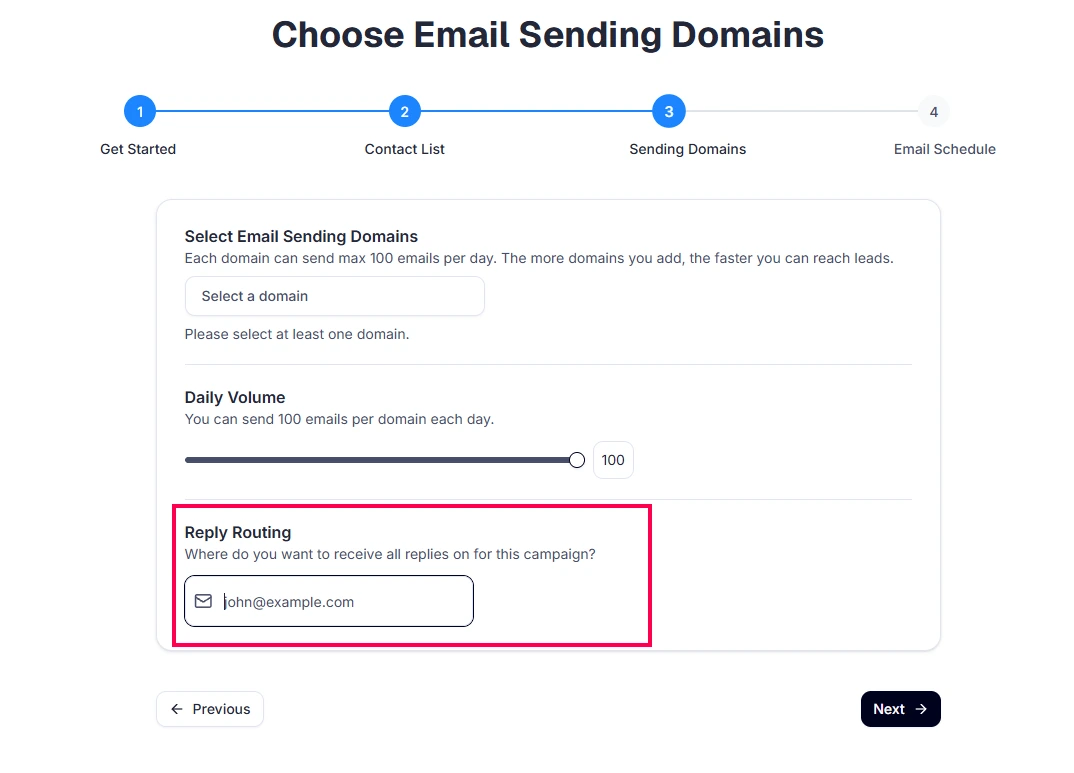Focus the reply email input field
This screenshot has width=1074, height=773.
[340, 602]
